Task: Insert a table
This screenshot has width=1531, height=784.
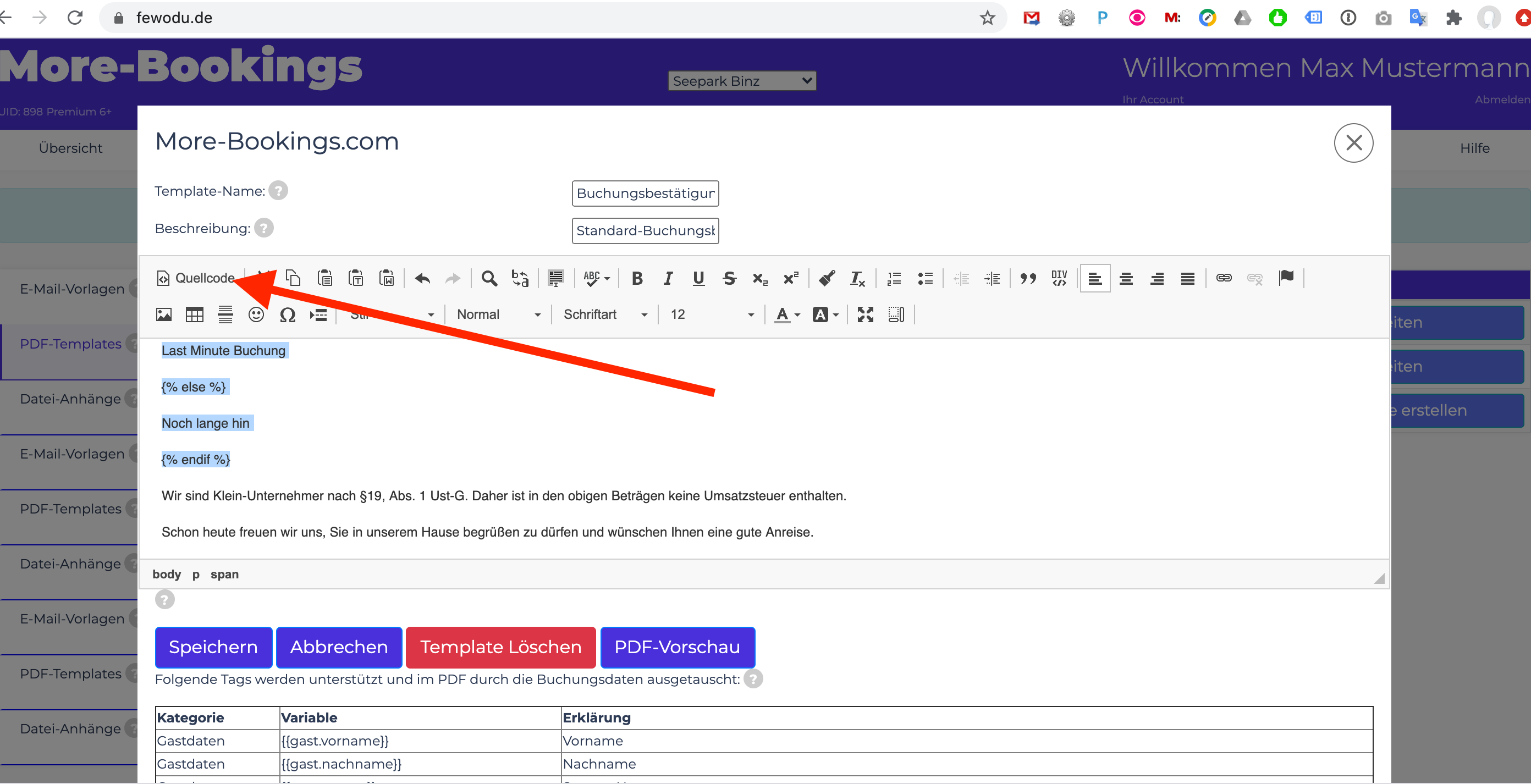Action: pos(194,314)
